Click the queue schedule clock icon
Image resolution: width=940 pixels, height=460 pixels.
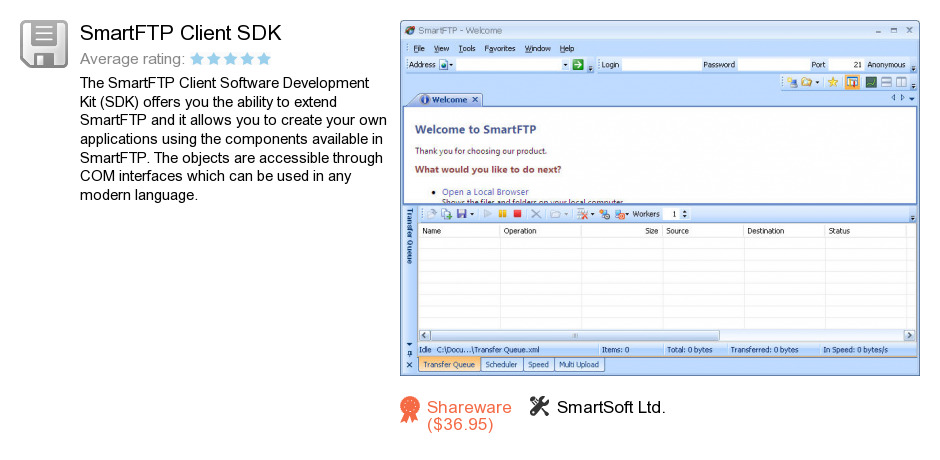point(604,214)
